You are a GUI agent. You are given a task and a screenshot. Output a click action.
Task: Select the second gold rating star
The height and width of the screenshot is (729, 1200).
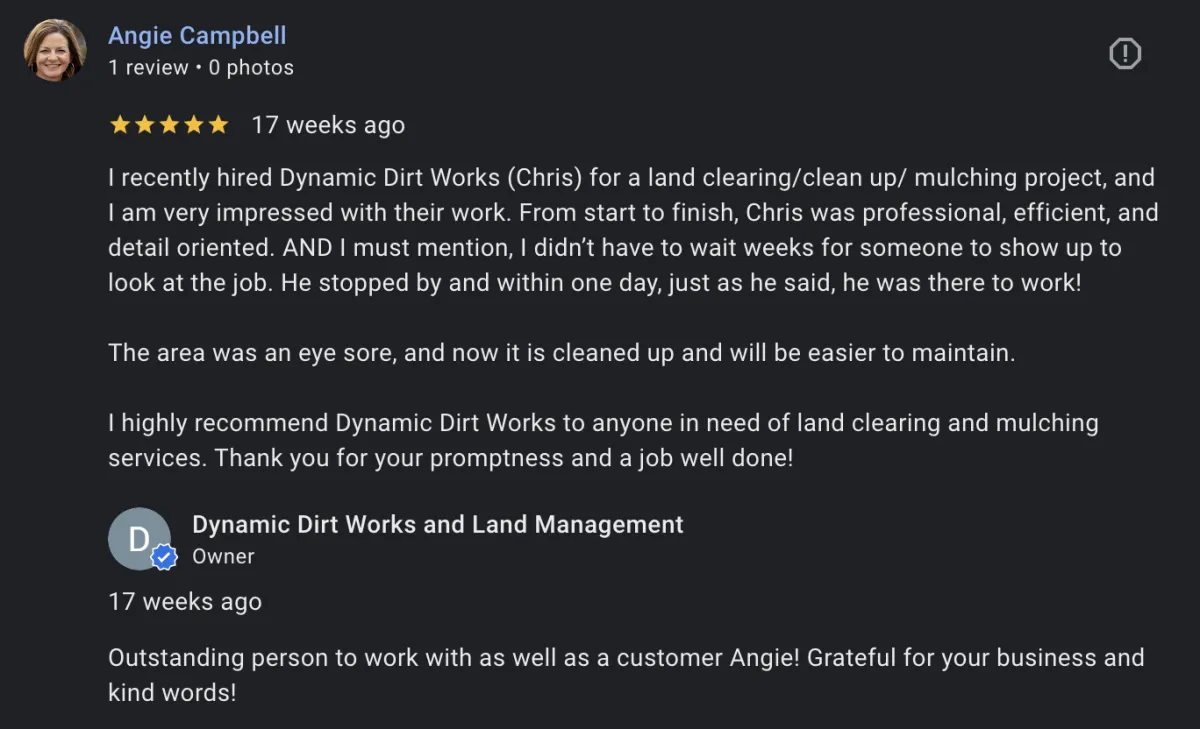pos(145,125)
